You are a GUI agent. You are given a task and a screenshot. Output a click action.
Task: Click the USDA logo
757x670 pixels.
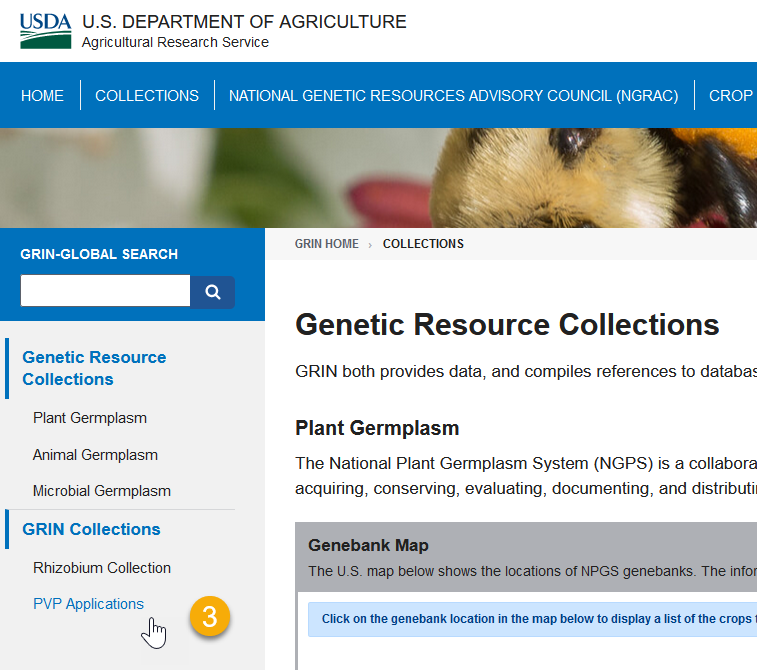(x=45, y=31)
